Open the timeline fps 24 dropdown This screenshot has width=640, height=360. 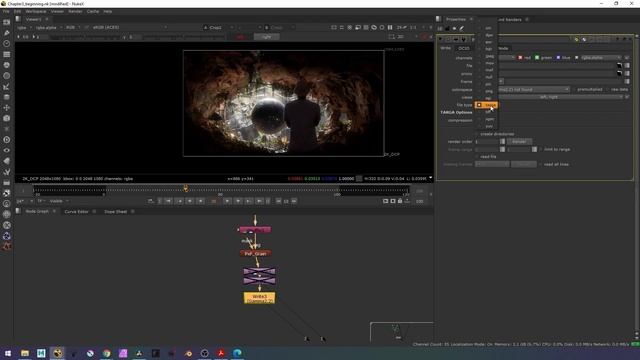(25, 201)
